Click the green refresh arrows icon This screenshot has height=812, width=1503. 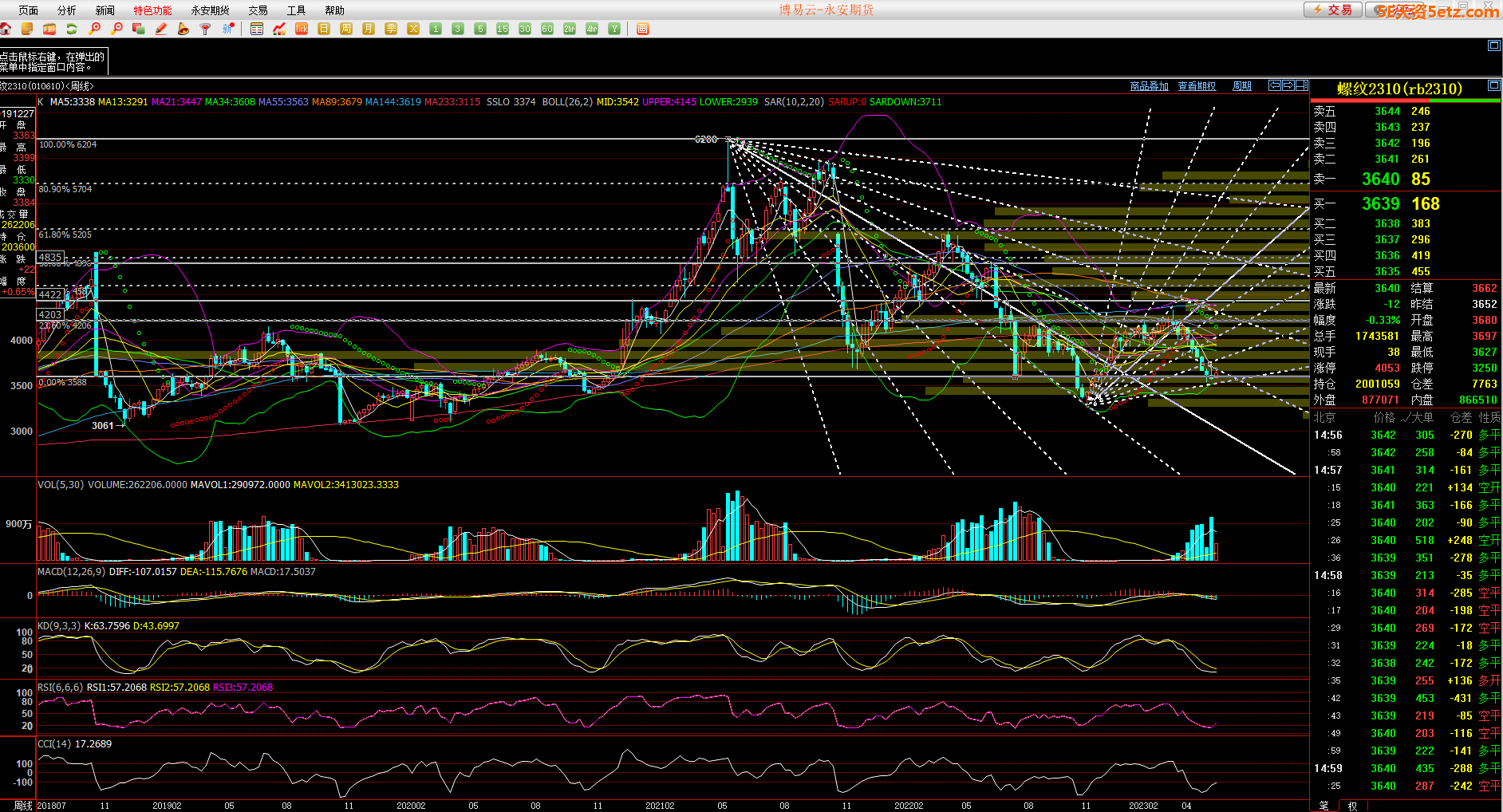[72, 29]
